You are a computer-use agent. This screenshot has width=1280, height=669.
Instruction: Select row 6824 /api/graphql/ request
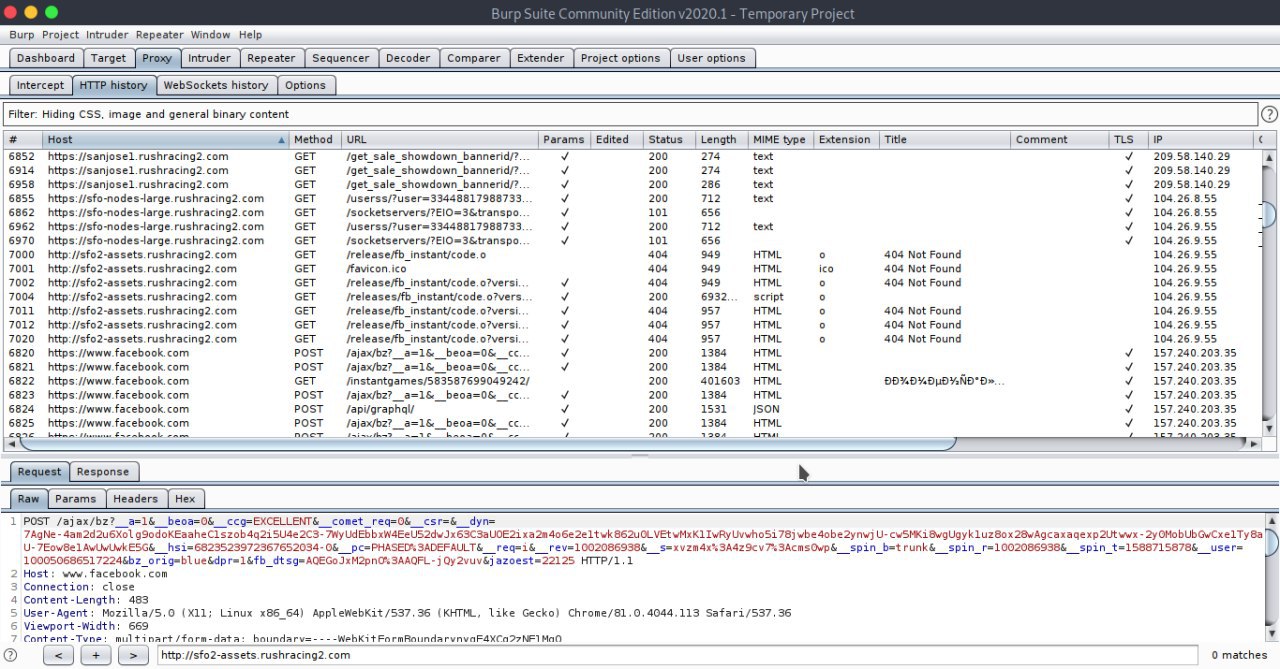point(633,409)
